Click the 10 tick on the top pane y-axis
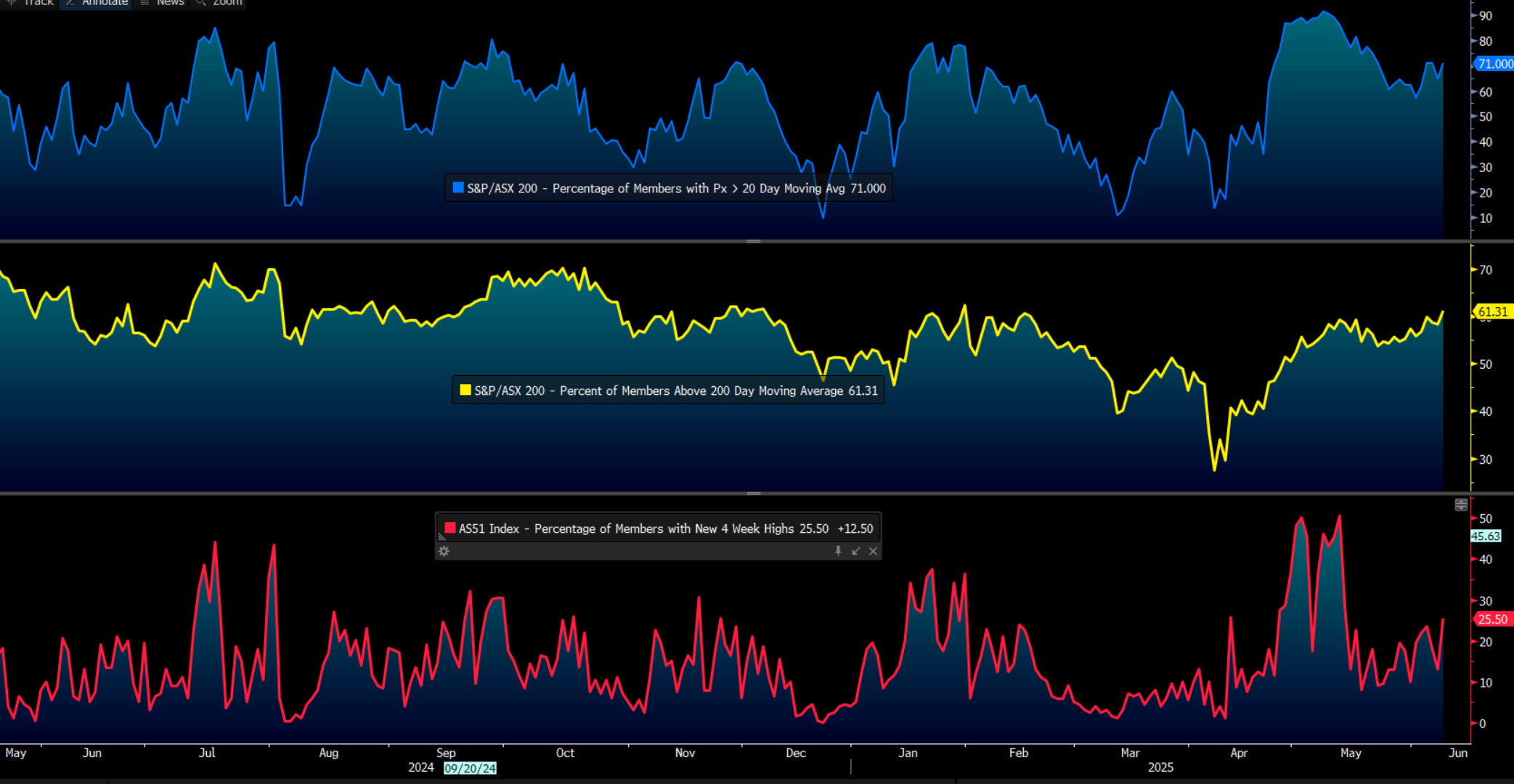The image size is (1514, 784). 1486,219
